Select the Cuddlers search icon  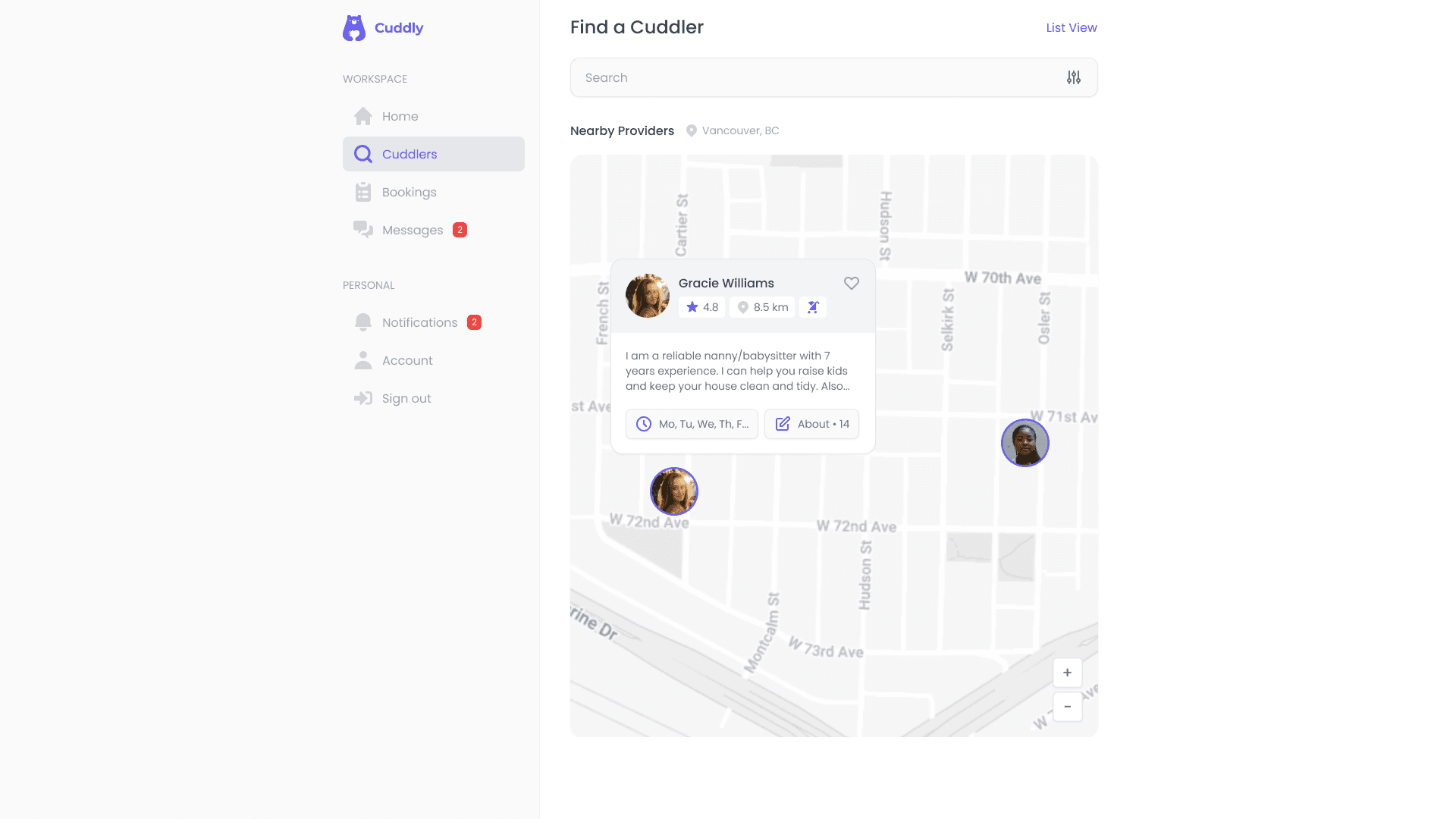click(363, 154)
